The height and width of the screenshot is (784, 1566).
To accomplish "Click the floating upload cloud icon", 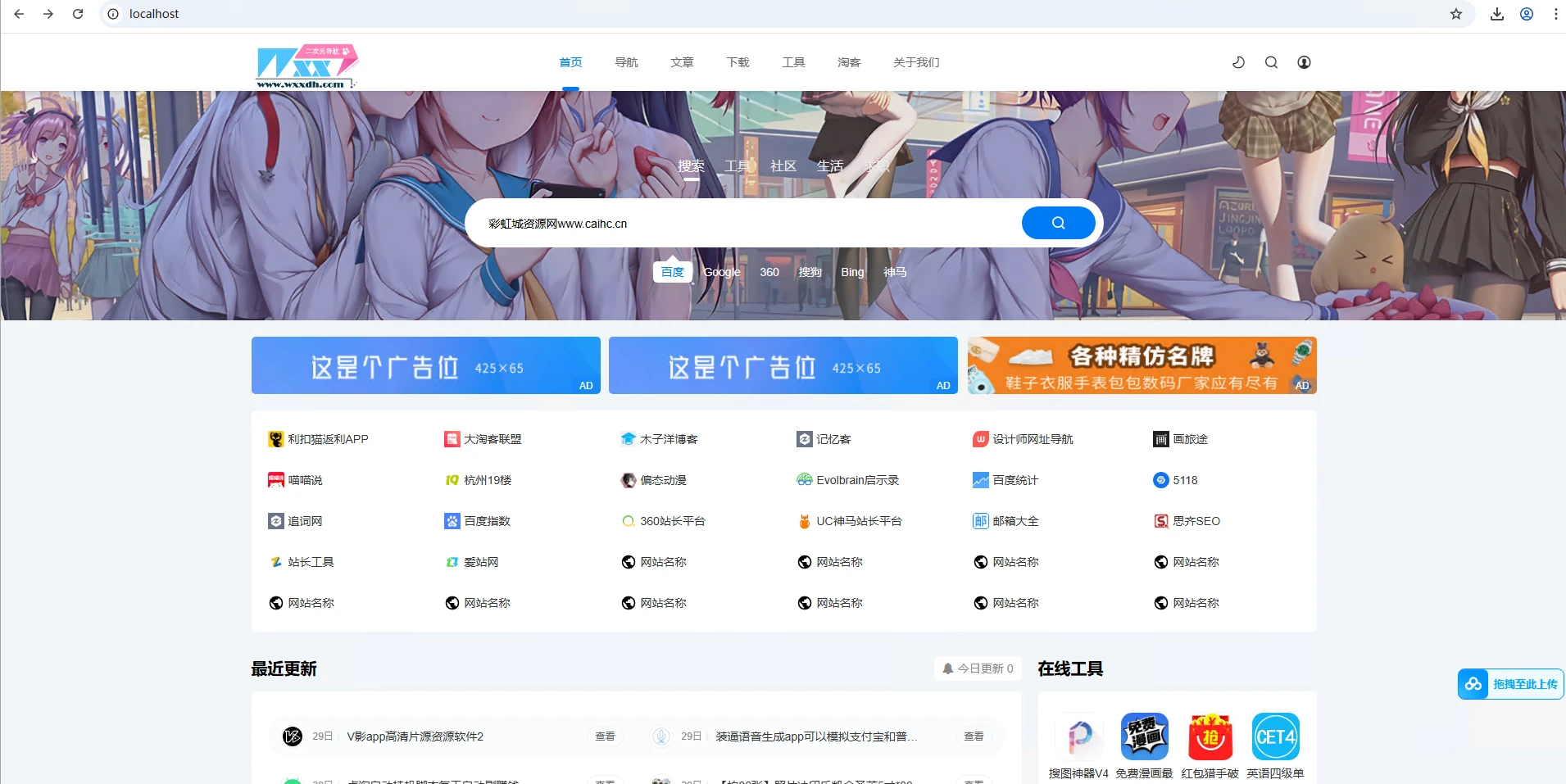I will (x=1475, y=684).
